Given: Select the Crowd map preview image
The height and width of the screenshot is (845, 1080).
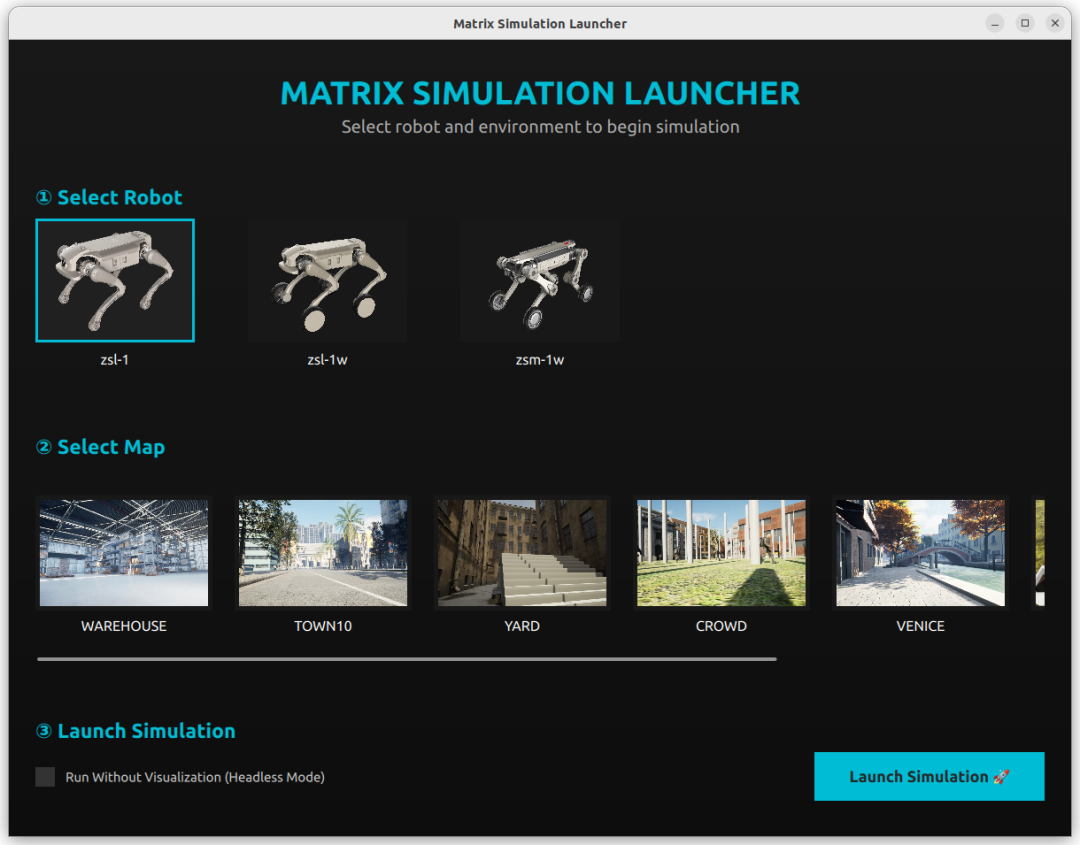Looking at the screenshot, I should point(721,553).
